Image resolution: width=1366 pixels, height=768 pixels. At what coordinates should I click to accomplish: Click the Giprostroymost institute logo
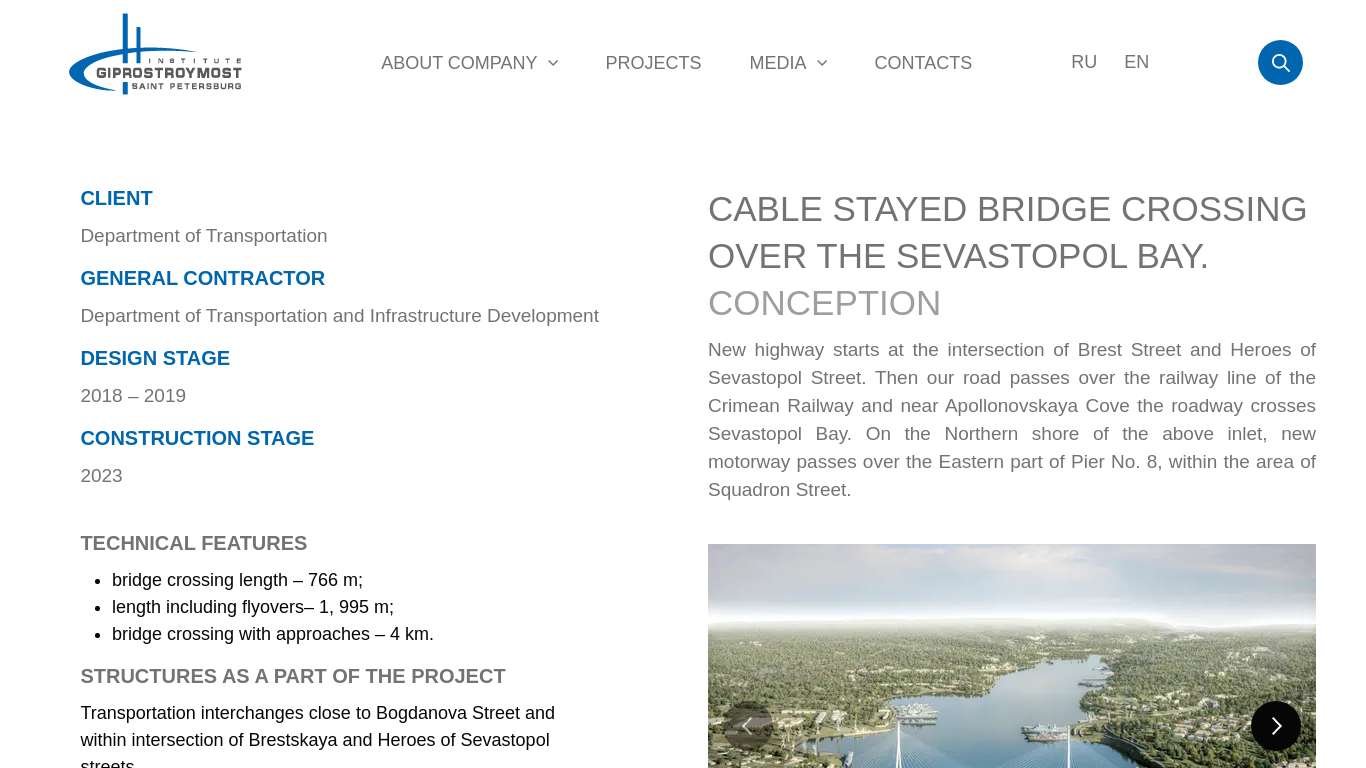coord(155,53)
